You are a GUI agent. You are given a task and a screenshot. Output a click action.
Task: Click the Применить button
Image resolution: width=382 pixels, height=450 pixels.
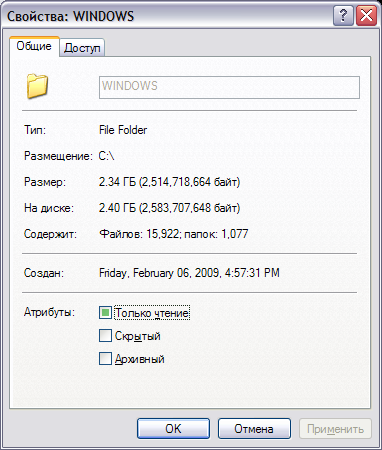coord(335,429)
